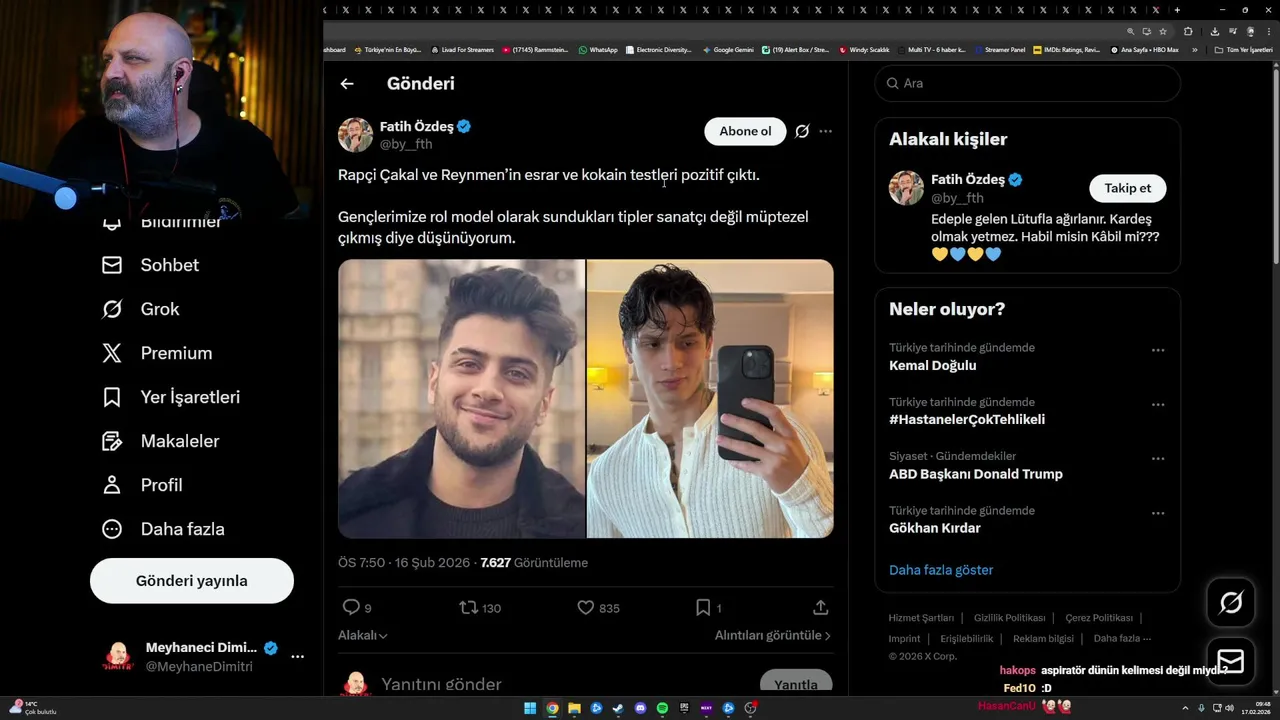
Task: Click the reply icon with 9 comments
Action: 351,607
